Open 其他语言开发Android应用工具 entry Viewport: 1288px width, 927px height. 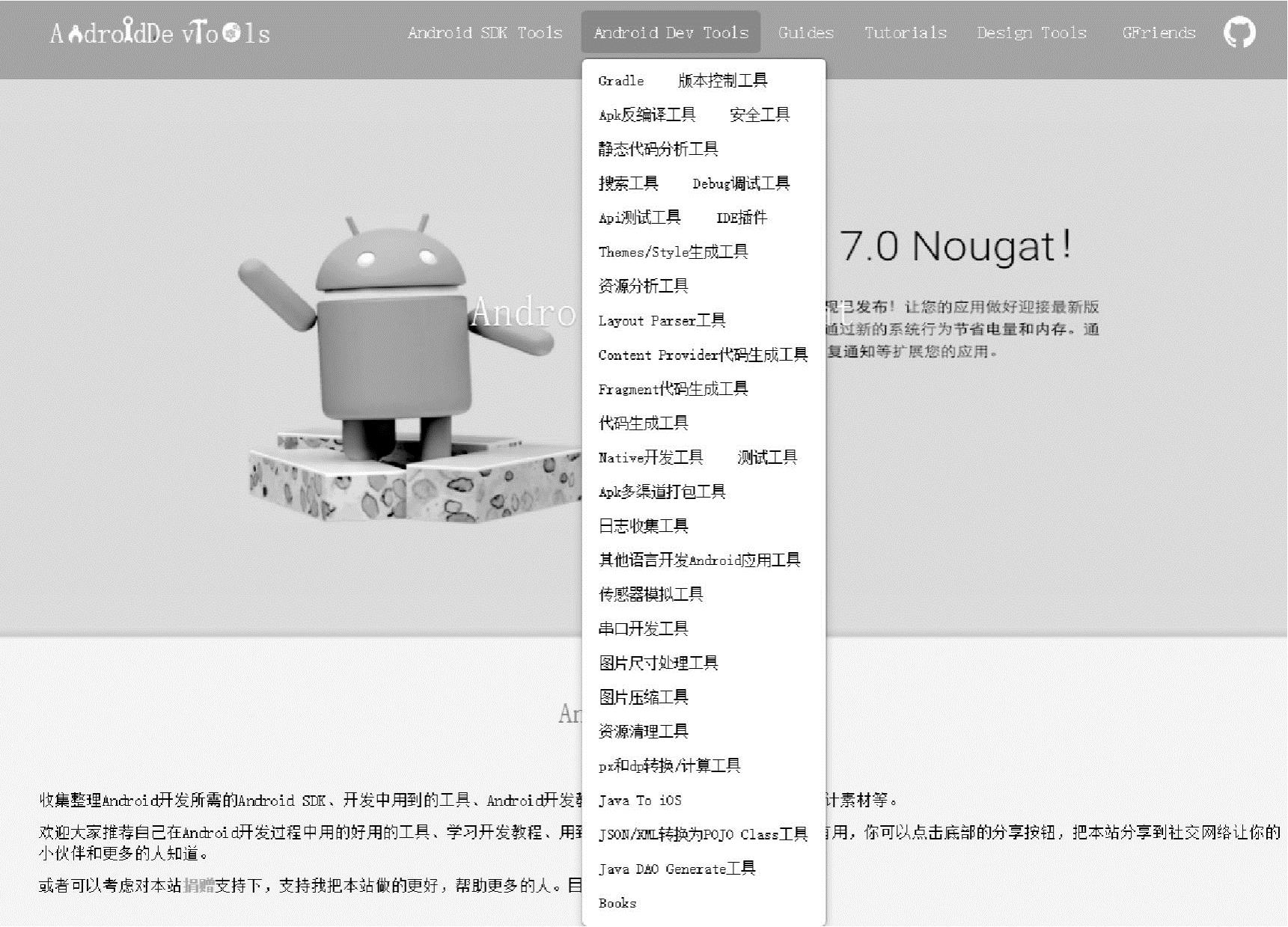pyautogui.click(x=700, y=560)
